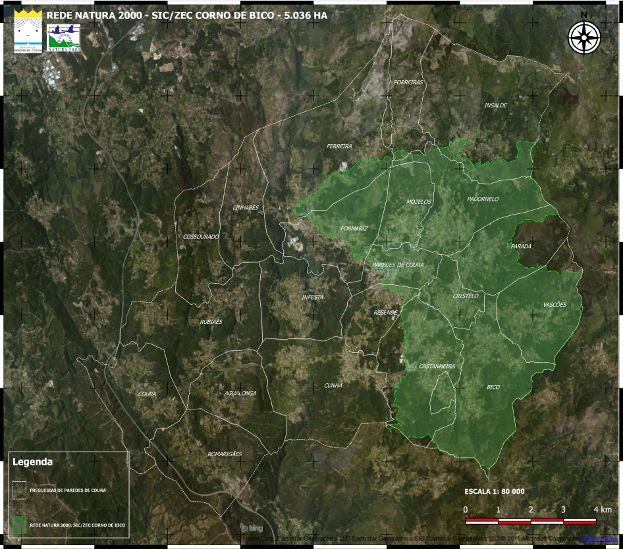Image resolution: width=623 pixels, height=549 pixels.
Task: Select the Castanheira parish label
Action: point(437,366)
